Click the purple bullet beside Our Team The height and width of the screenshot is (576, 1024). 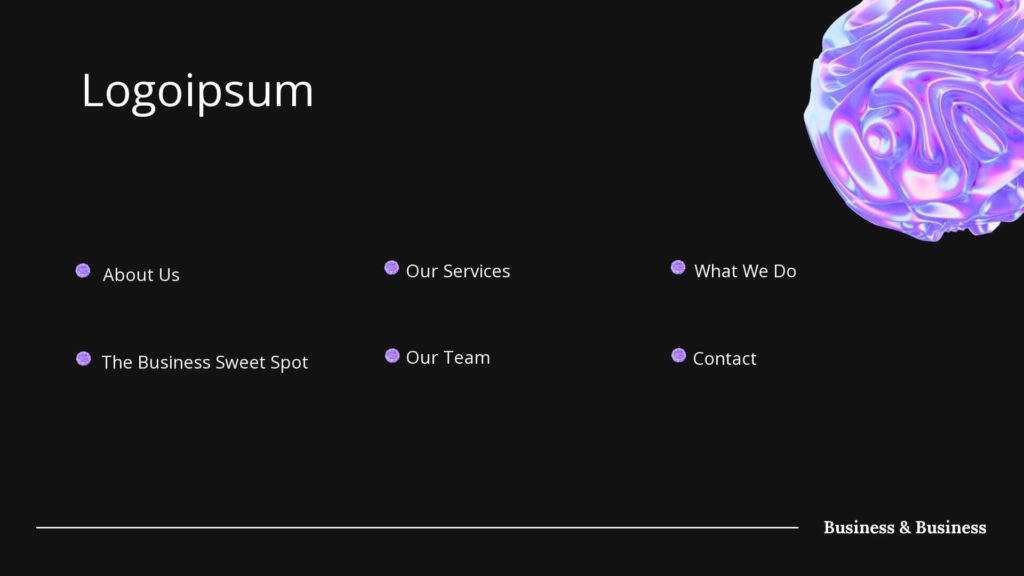point(392,355)
